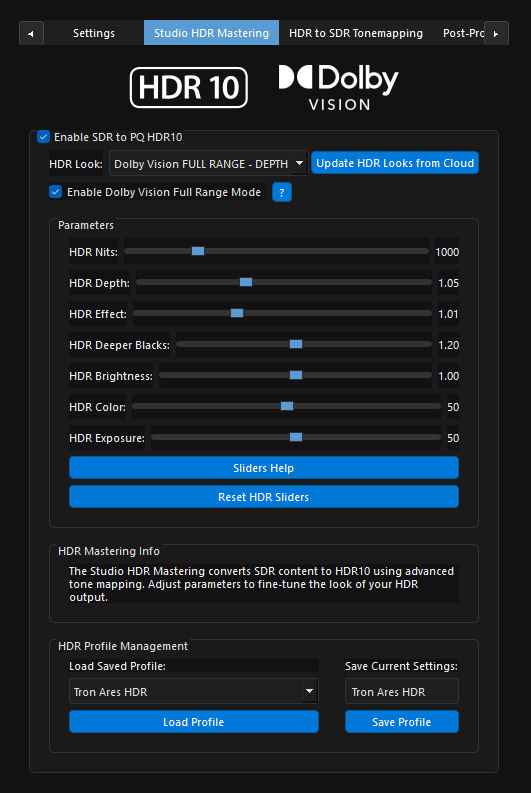Open help for Dolby Vision Full Range Mode
Image resolution: width=531 pixels, height=793 pixels.
coord(282,192)
